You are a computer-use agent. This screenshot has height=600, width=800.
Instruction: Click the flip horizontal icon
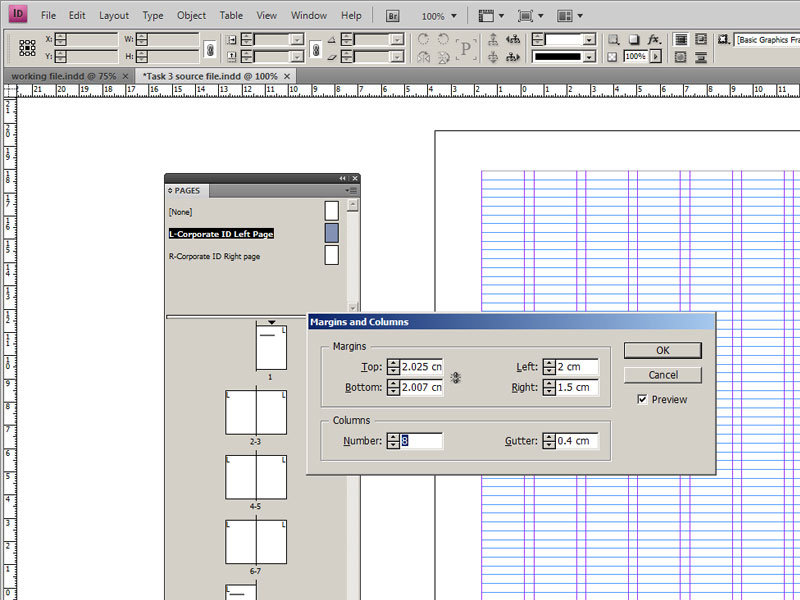pyautogui.click(x=423, y=57)
